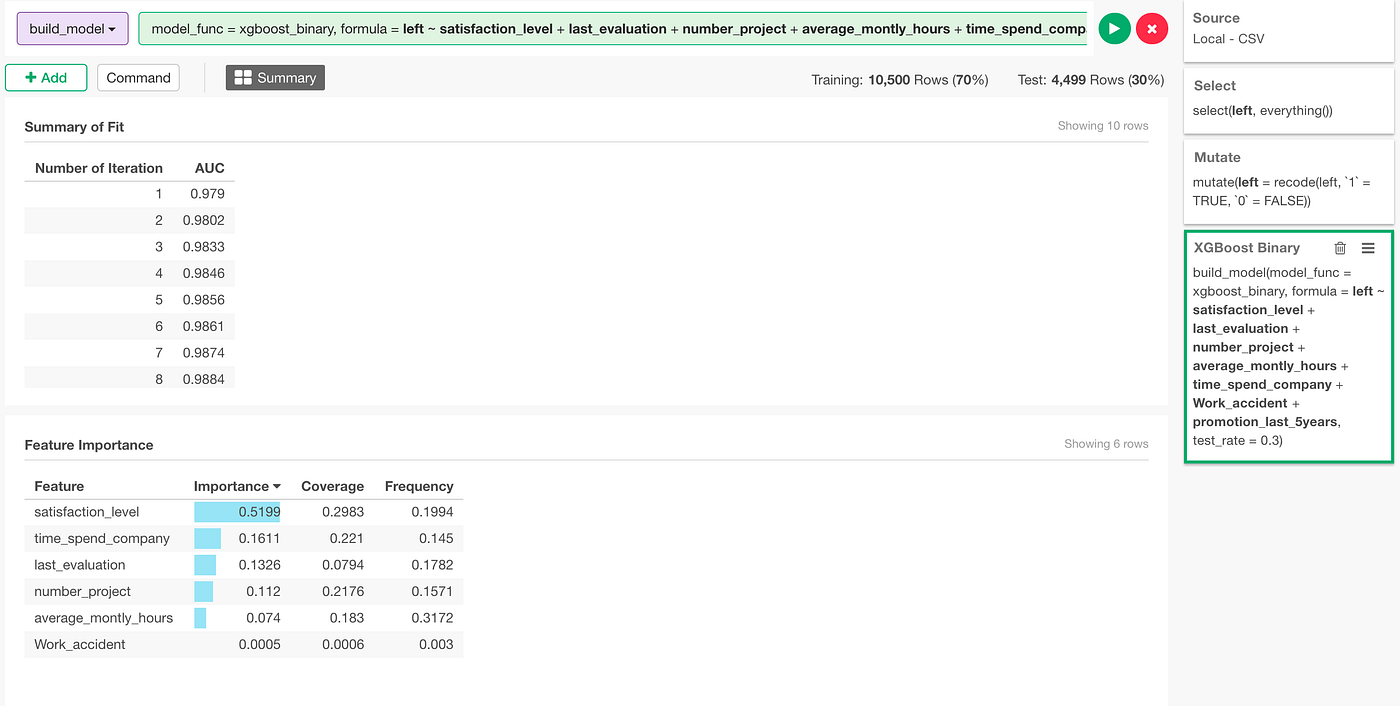Click the green plus icon on Add button
The image size is (1400, 706).
[x=32, y=77]
